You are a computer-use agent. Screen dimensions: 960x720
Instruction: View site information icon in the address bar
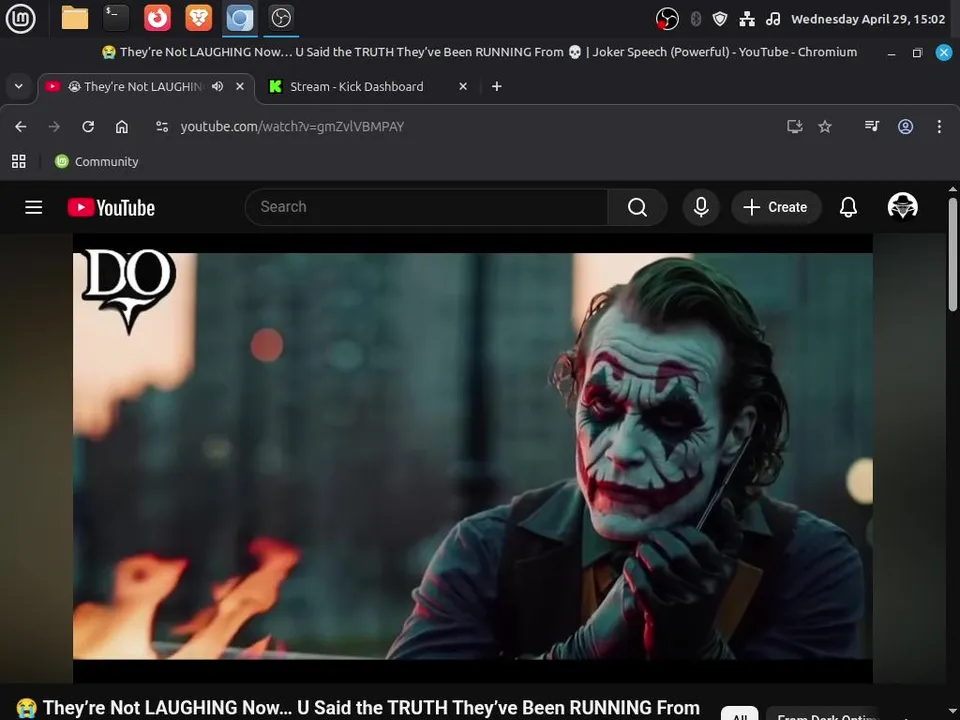coord(162,127)
